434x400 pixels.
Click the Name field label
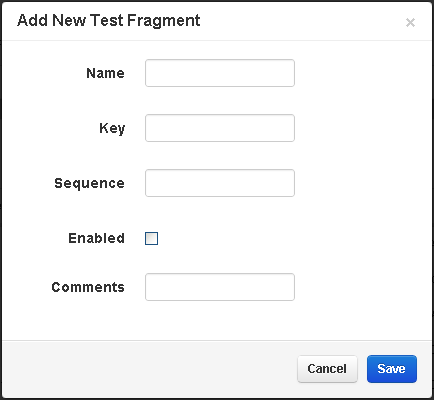pos(105,73)
